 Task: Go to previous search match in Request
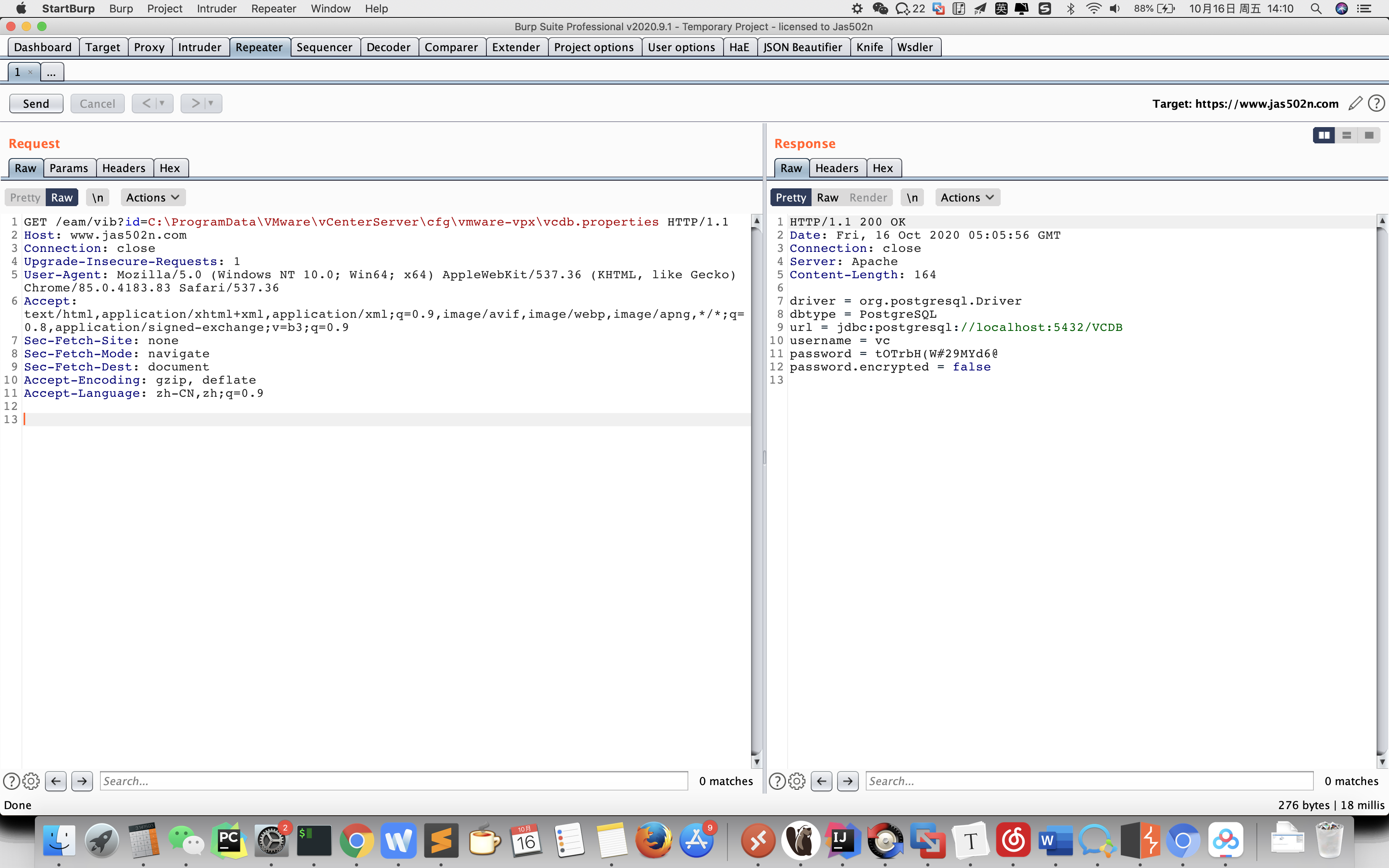56,781
